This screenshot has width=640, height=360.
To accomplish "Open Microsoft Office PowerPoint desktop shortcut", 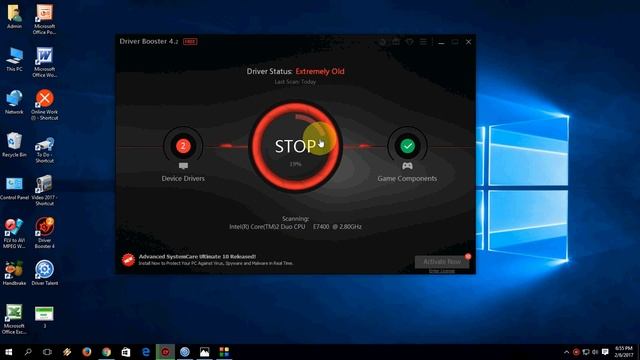I will click(x=44, y=19).
